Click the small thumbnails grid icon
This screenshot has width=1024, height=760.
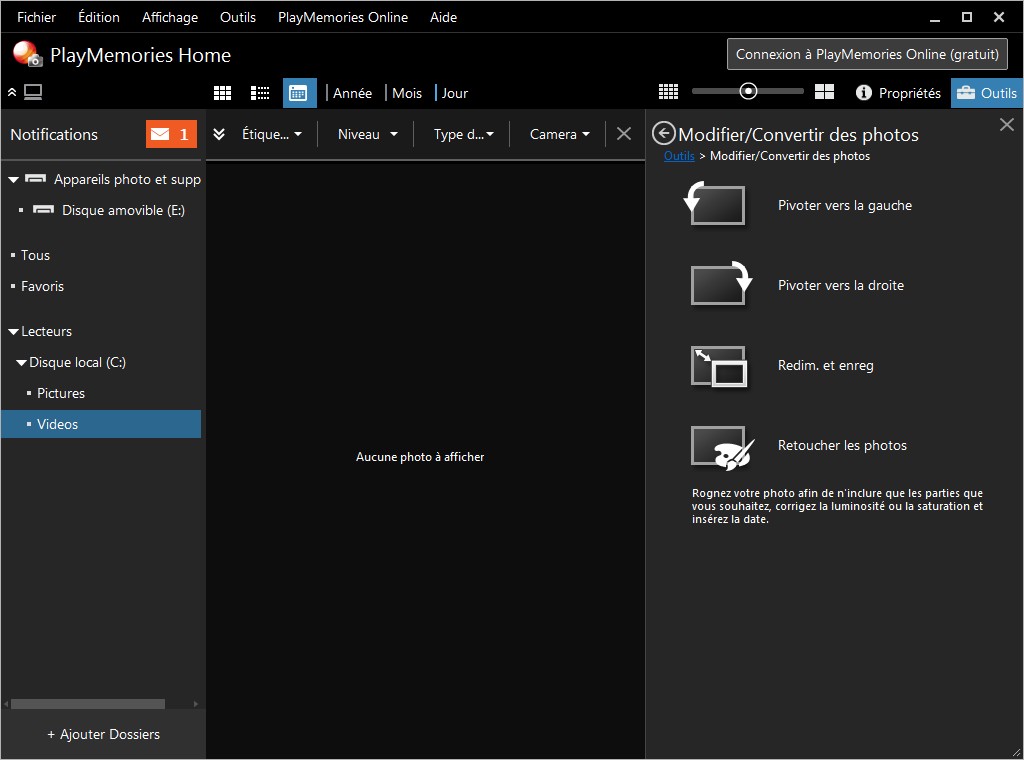(668, 92)
